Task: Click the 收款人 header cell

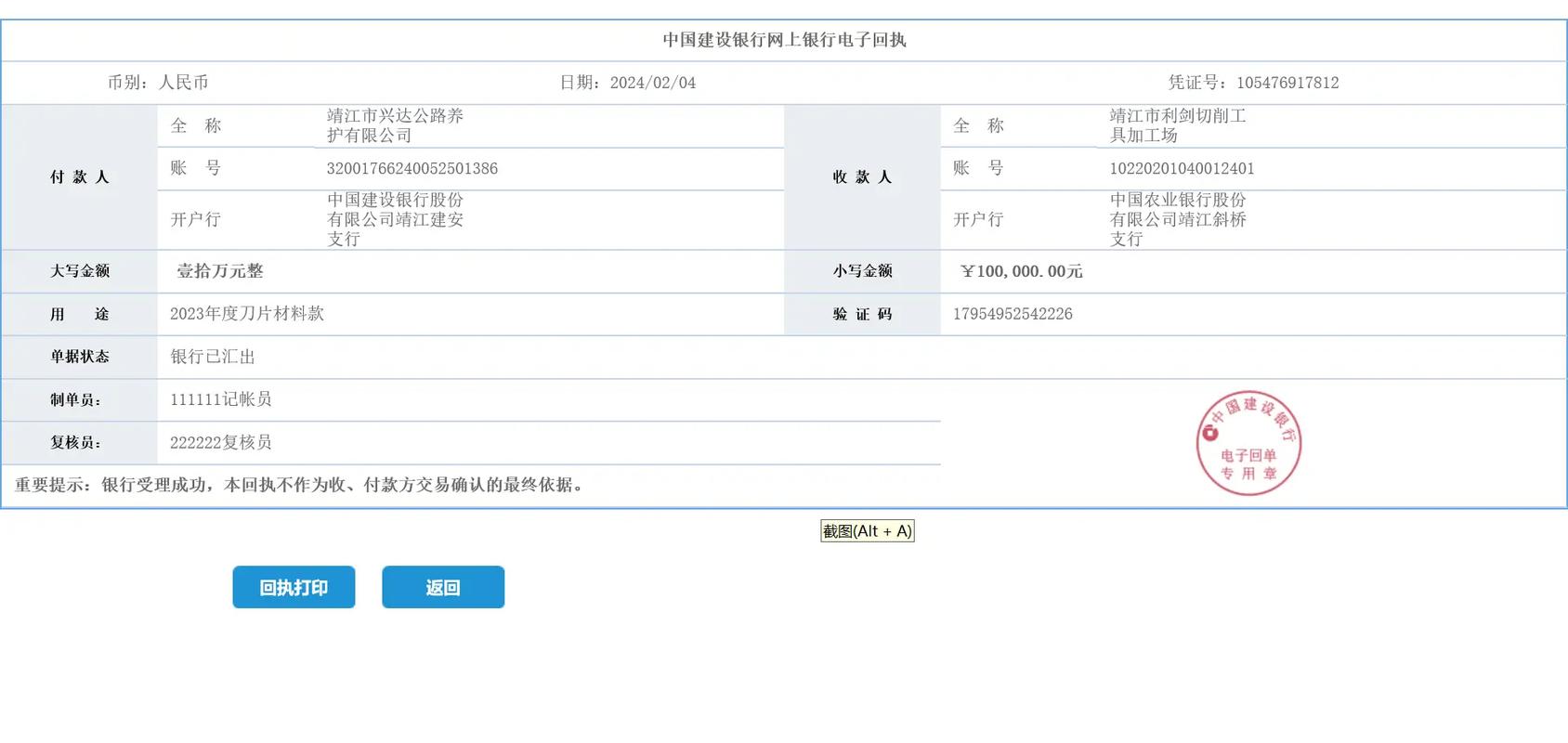Action: tap(863, 176)
